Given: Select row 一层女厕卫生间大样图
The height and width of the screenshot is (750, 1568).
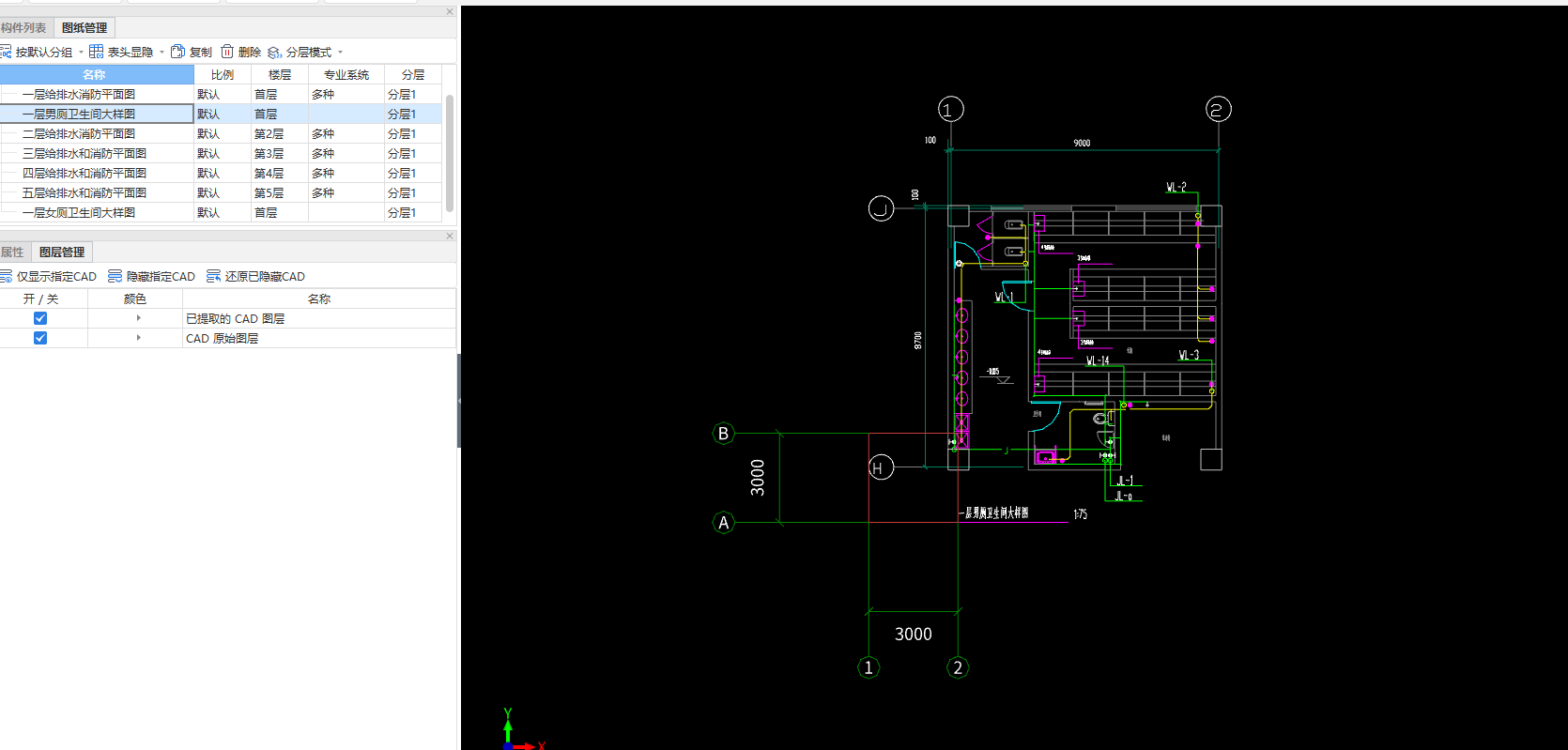Looking at the screenshot, I should pyautogui.click(x=221, y=213).
